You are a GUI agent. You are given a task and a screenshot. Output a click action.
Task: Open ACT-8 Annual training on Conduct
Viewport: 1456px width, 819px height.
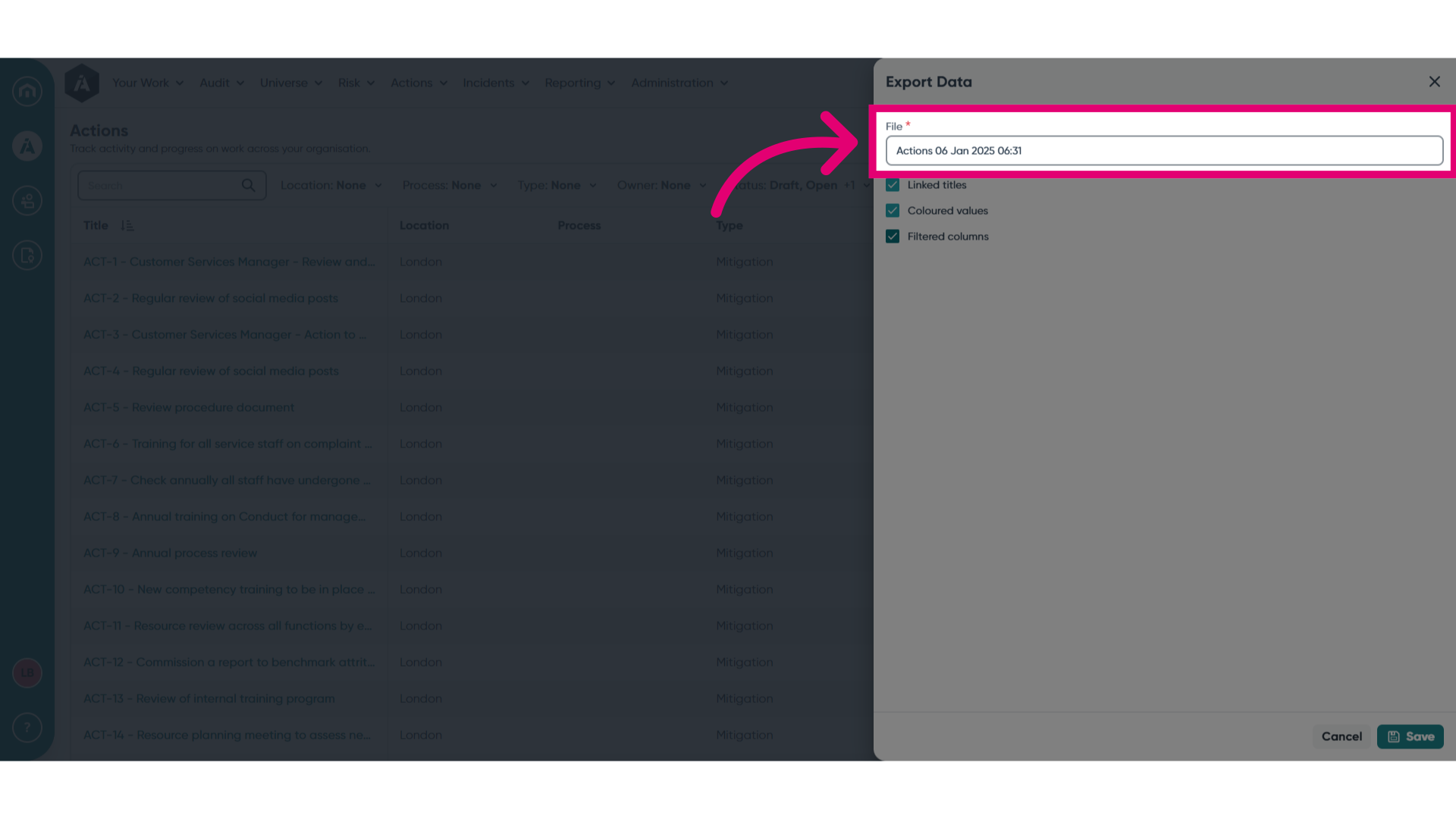224,516
